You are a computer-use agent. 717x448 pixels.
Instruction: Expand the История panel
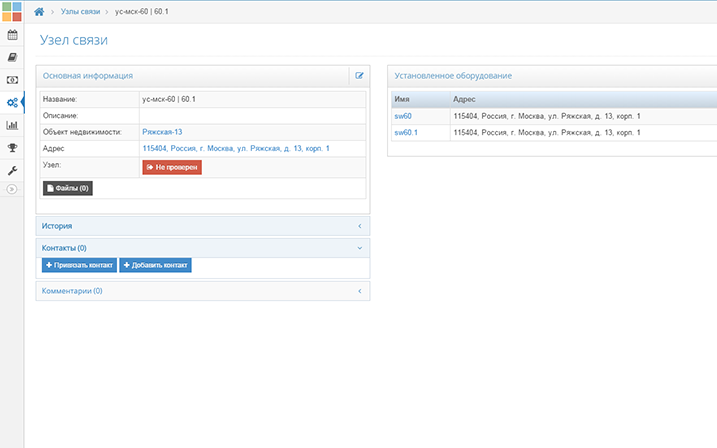coord(203,226)
